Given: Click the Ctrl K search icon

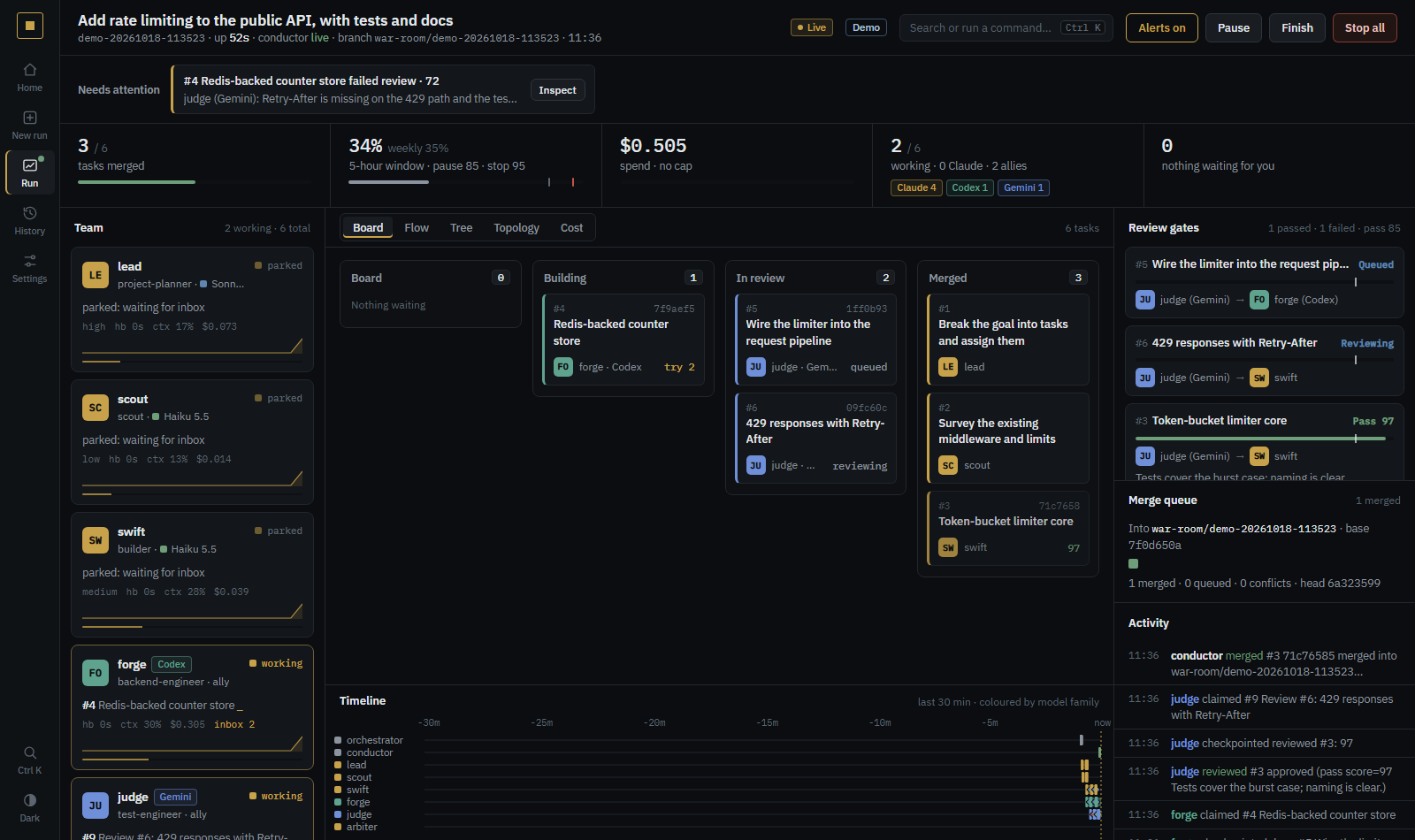Looking at the screenshot, I should 29,760.
